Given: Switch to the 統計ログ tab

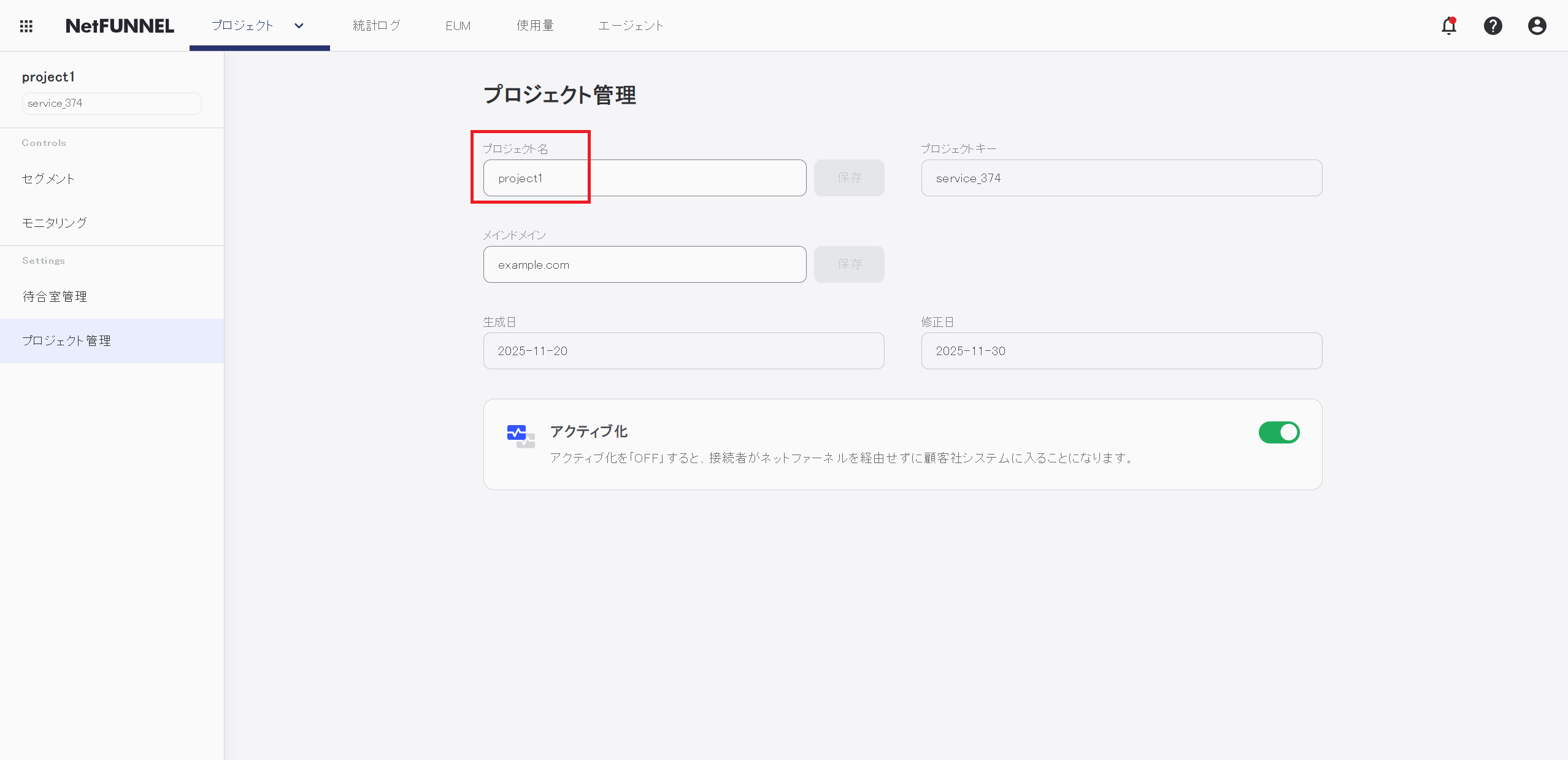Looking at the screenshot, I should (x=377, y=25).
